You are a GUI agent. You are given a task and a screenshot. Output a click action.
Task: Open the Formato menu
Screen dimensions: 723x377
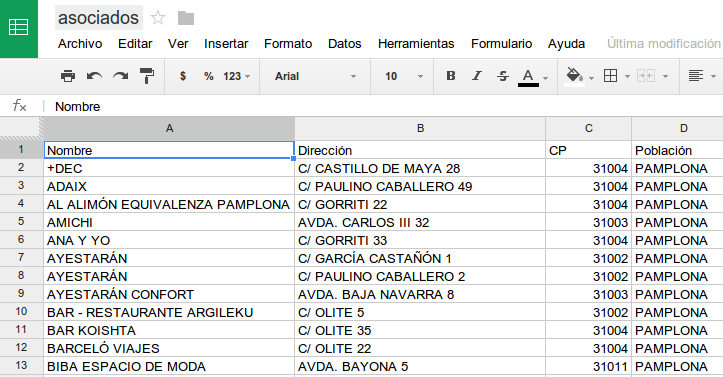click(288, 44)
